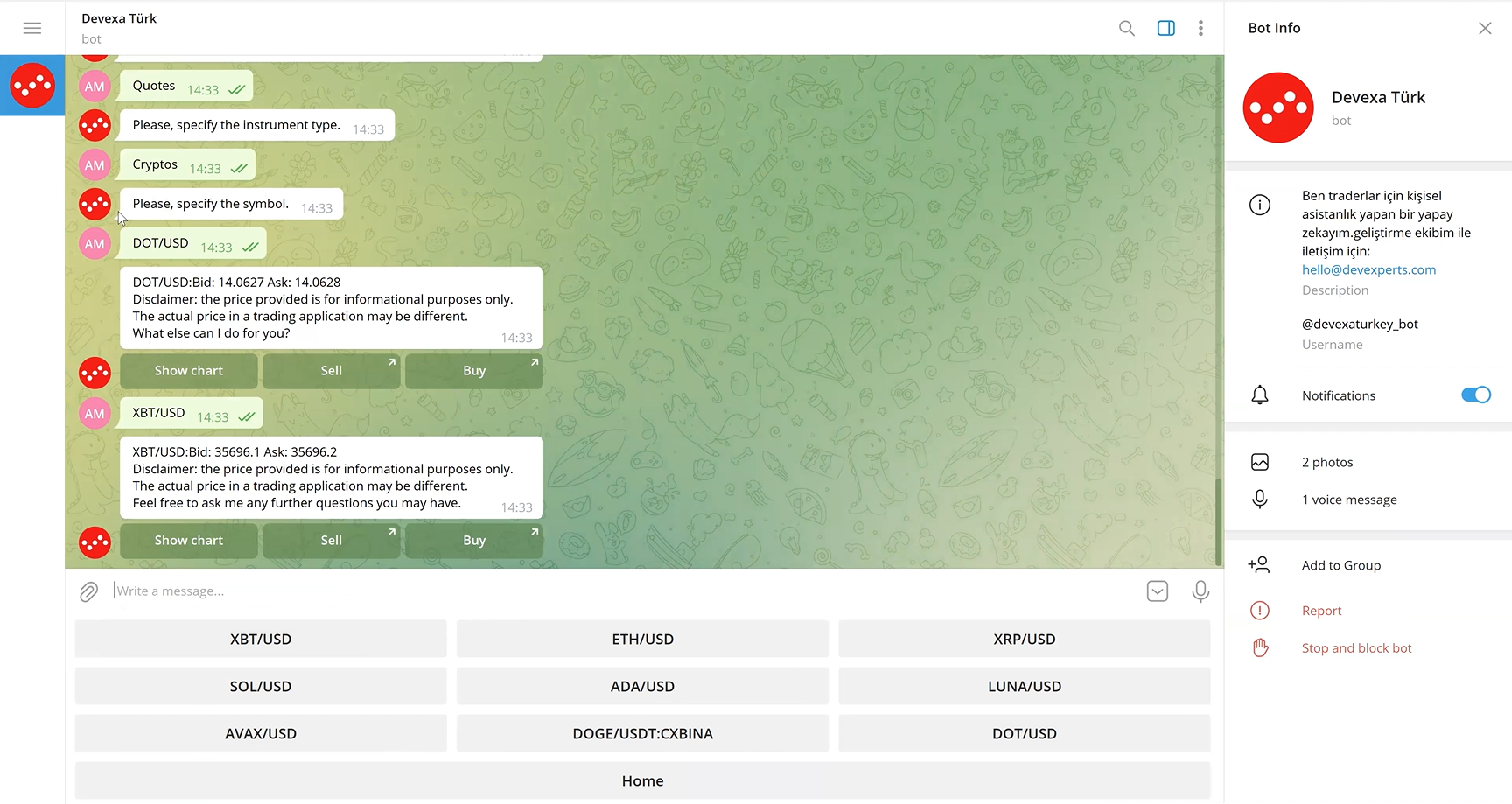
Task: Show chart for the DOT/USD quote
Action: pos(189,371)
